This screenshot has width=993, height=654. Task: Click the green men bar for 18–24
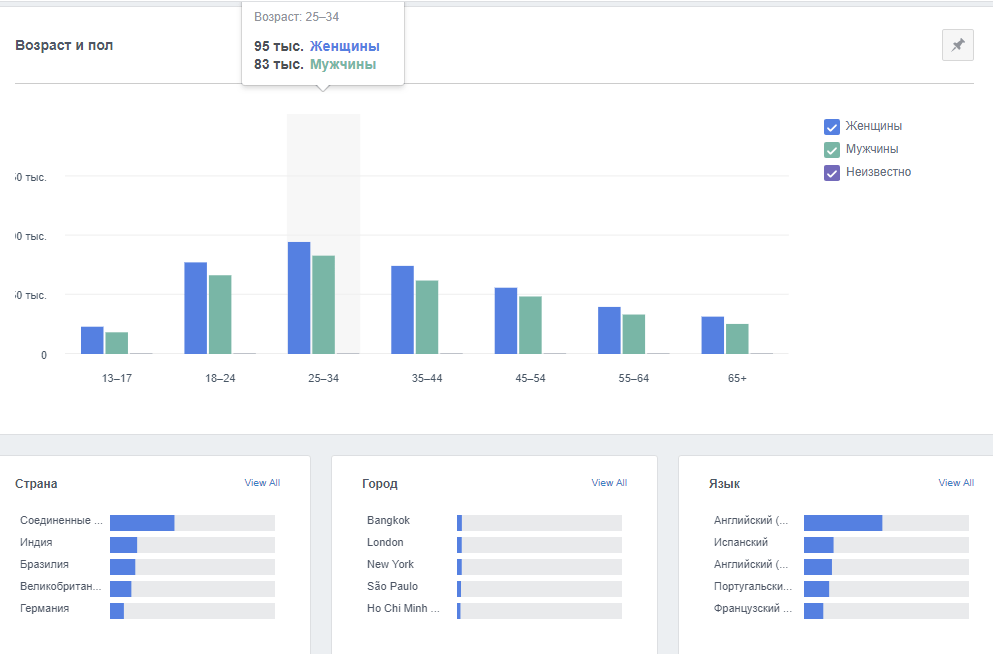[220, 314]
